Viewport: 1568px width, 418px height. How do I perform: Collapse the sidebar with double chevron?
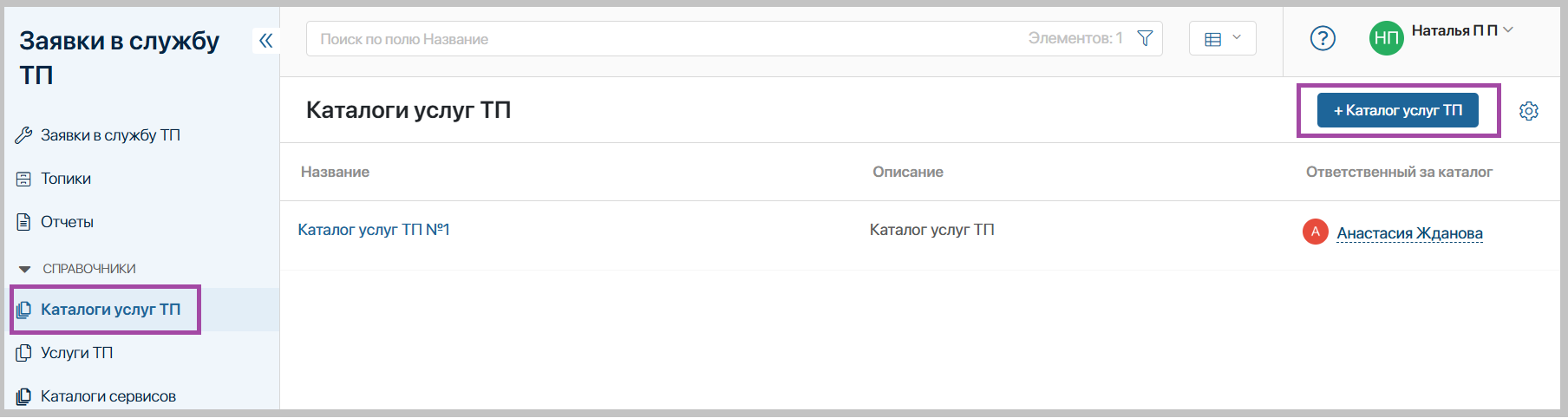coord(265,40)
